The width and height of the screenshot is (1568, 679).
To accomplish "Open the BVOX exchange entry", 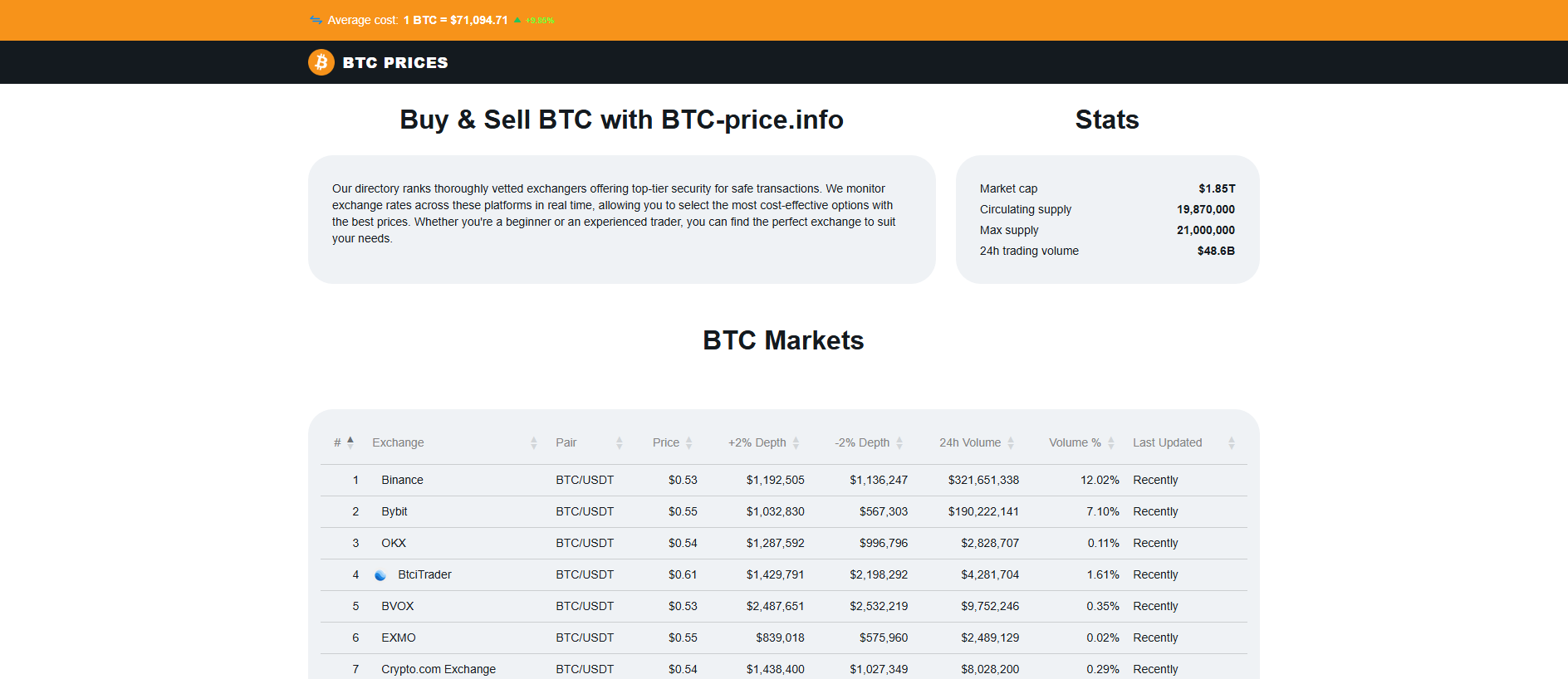I will click(x=397, y=606).
